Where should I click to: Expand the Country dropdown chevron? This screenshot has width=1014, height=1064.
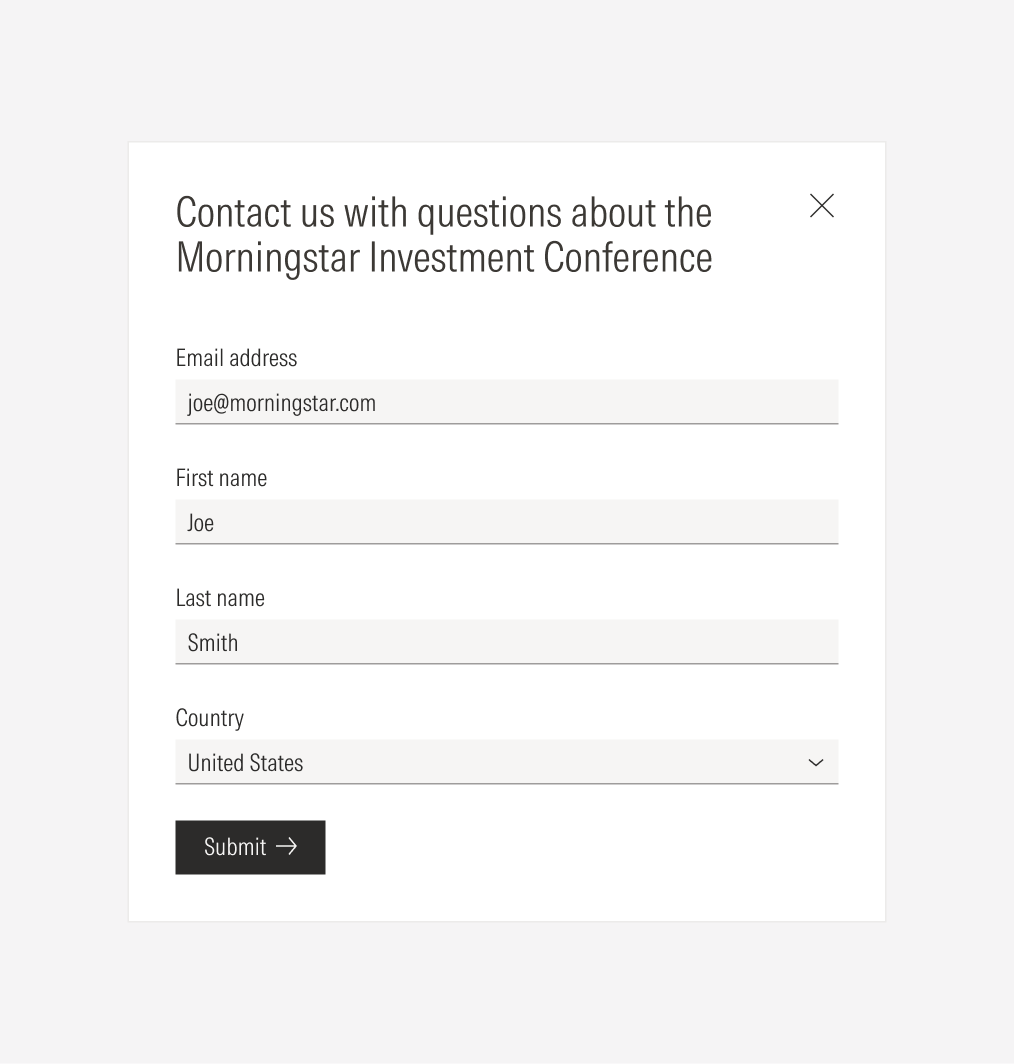coord(816,763)
